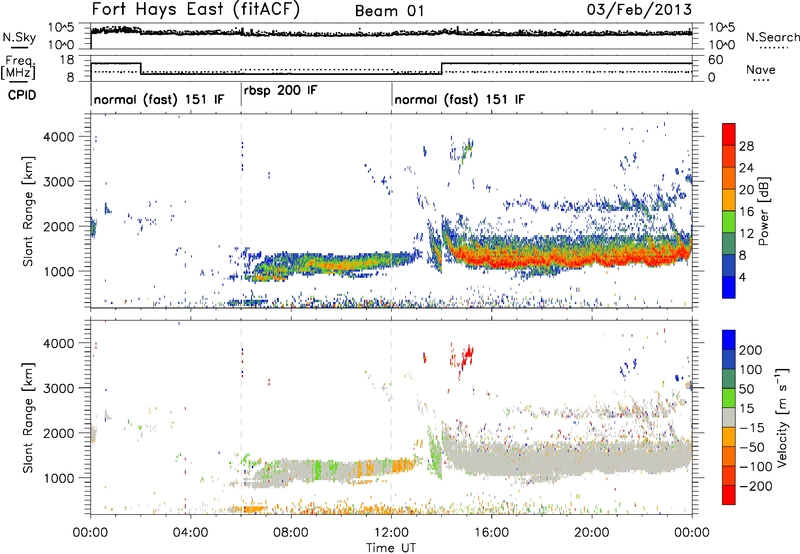Pick the bright blue top velocity colorbar swatch
Image resolution: width=800 pixels, height=554 pixels.
[x=729, y=340]
